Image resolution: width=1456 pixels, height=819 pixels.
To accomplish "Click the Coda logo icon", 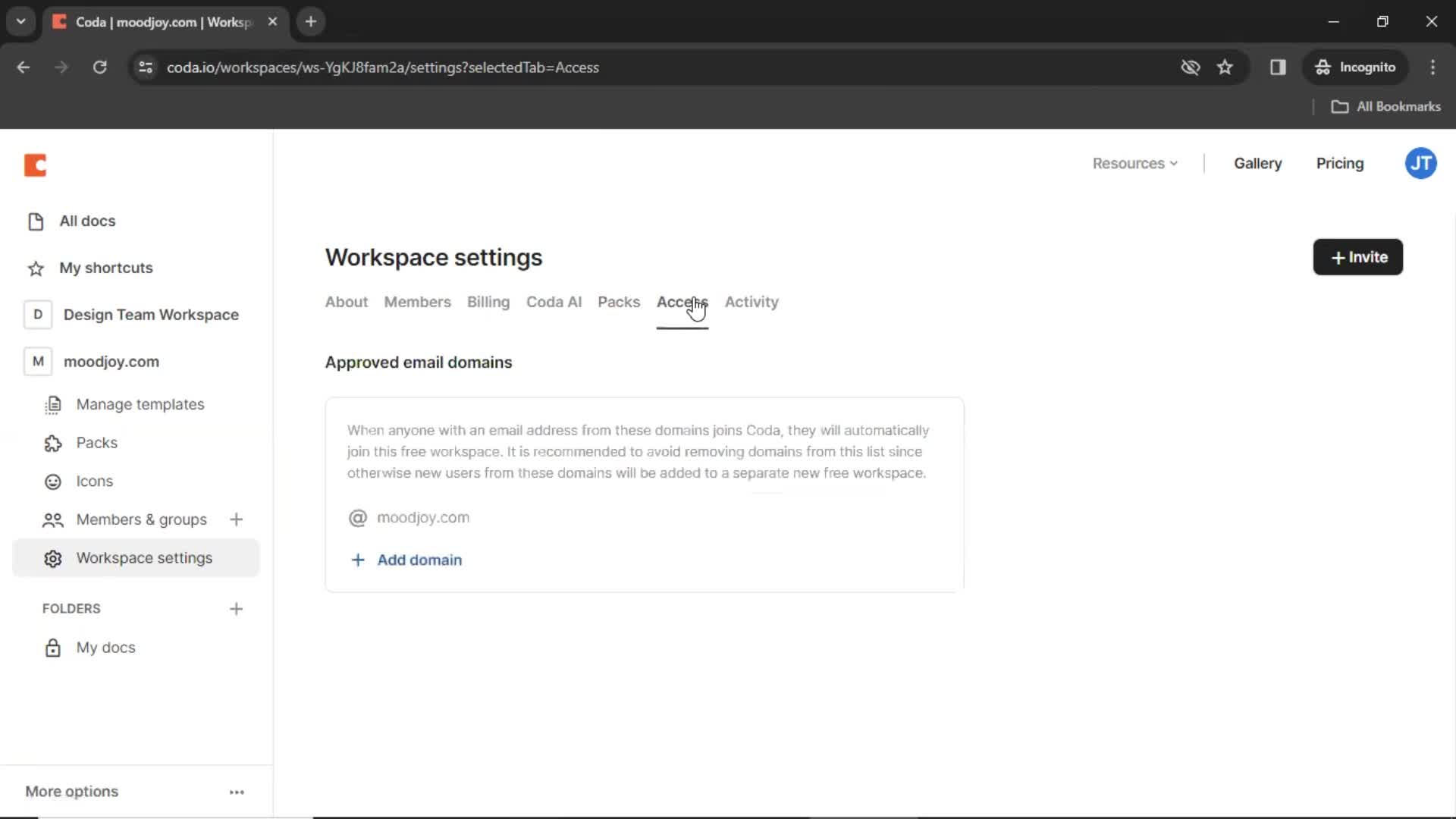I will (x=35, y=165).
